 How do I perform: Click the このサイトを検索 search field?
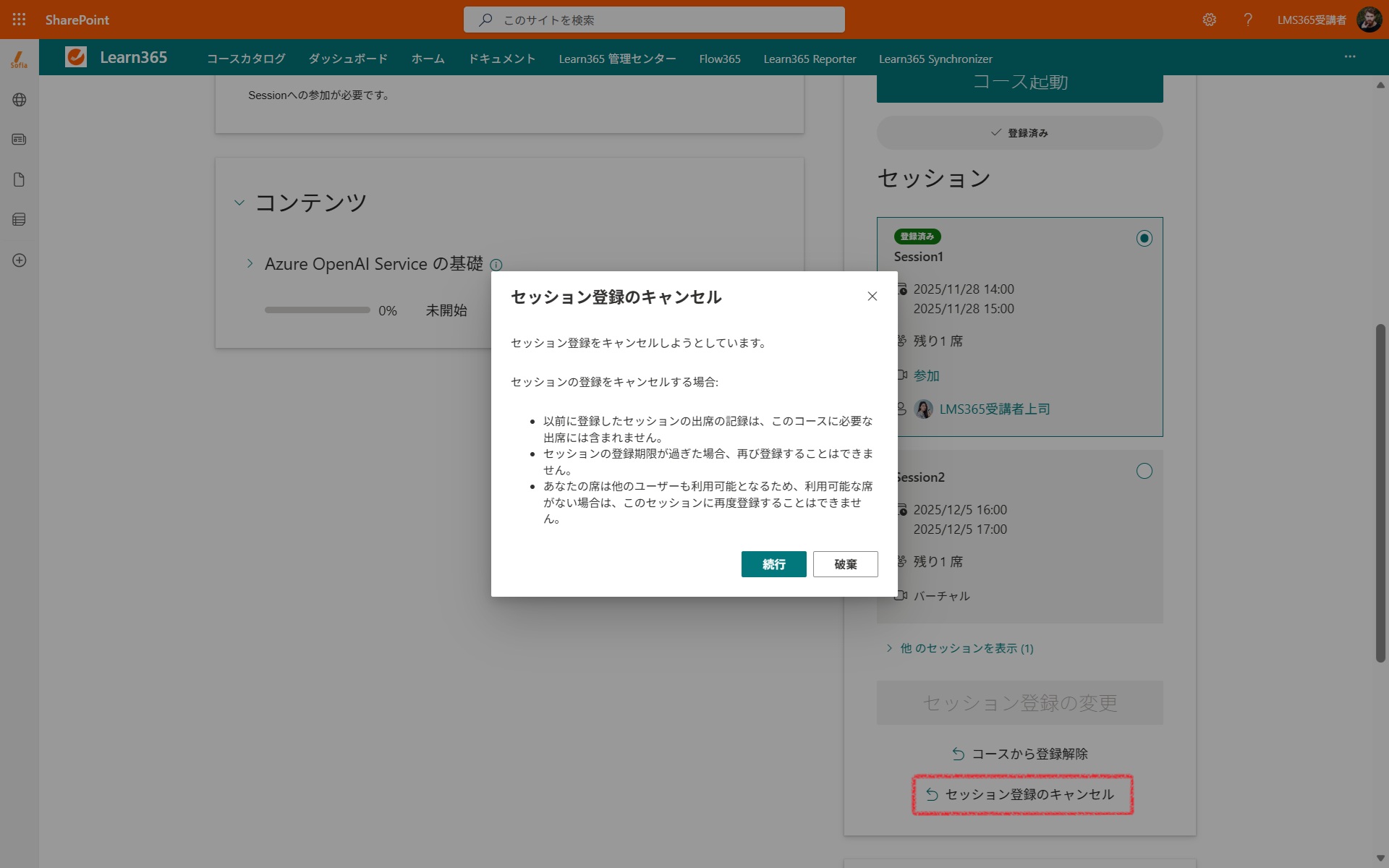pyautogui.click(x=654, y=20)
